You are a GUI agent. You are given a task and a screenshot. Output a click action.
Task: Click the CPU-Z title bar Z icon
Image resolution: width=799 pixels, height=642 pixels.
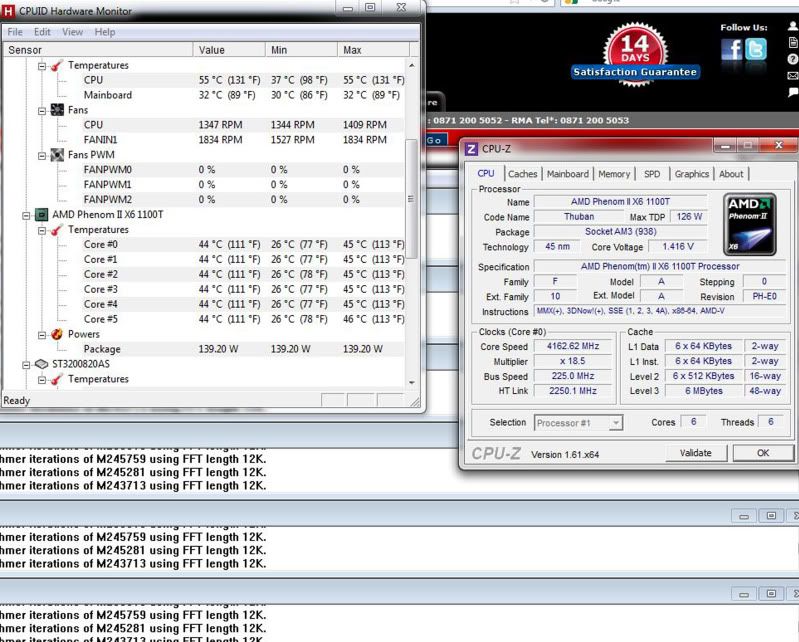[x=471, y=149]
